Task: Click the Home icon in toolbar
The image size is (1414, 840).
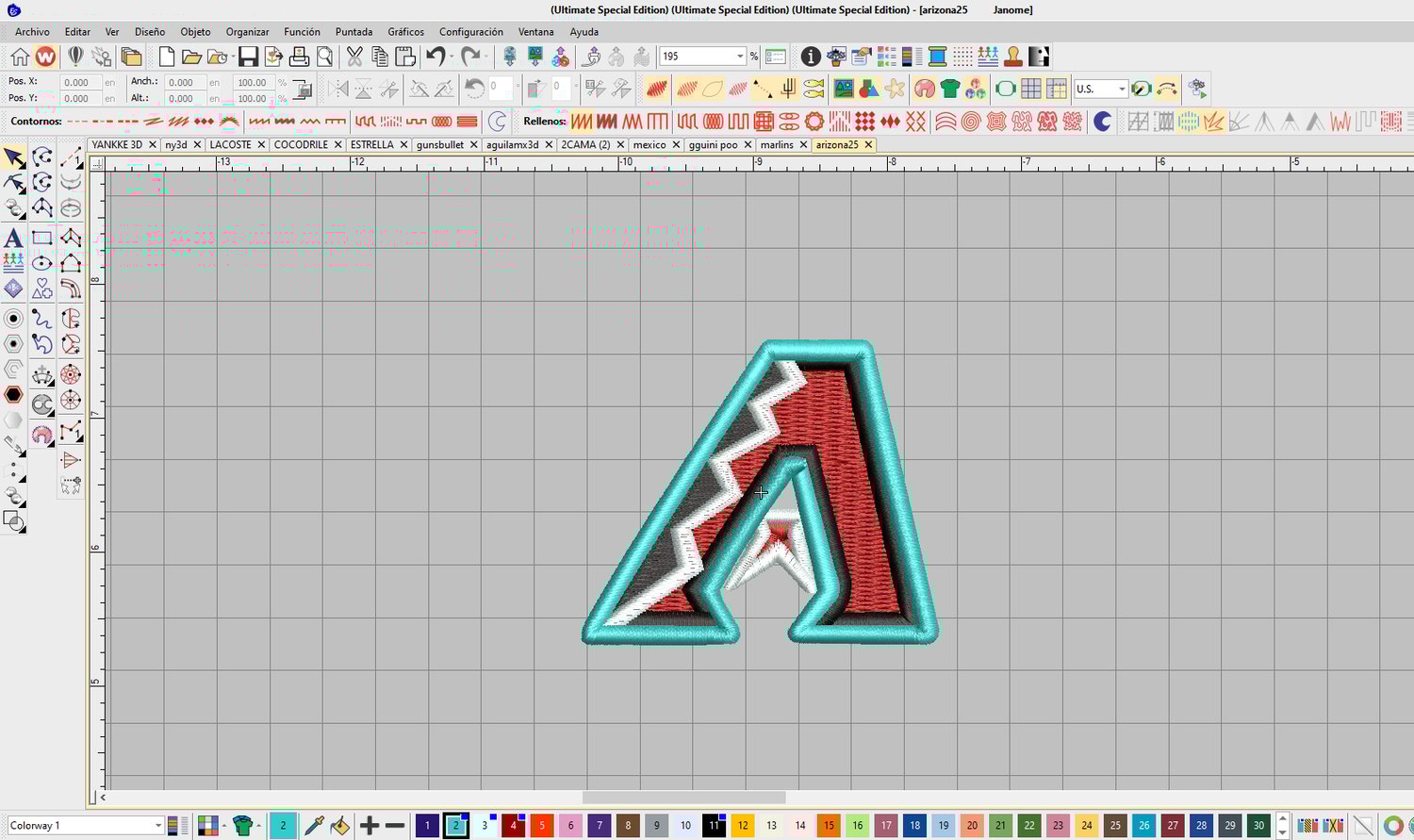Action: (20, 57)
